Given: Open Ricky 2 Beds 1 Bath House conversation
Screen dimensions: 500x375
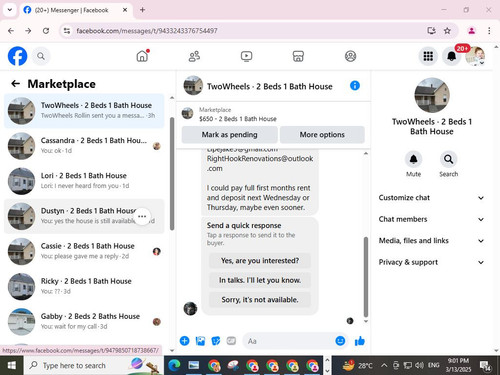Looking at the screenshot, I should tap(84, 286).
